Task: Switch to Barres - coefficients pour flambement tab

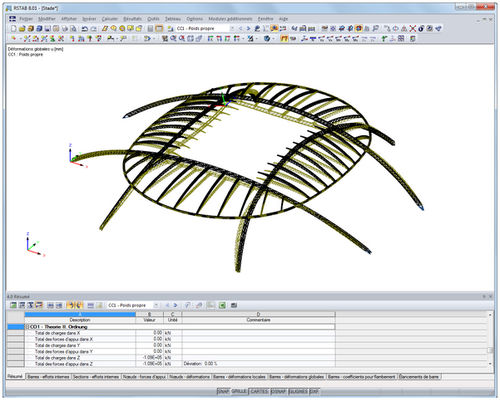Action: (x=362, y=377)
